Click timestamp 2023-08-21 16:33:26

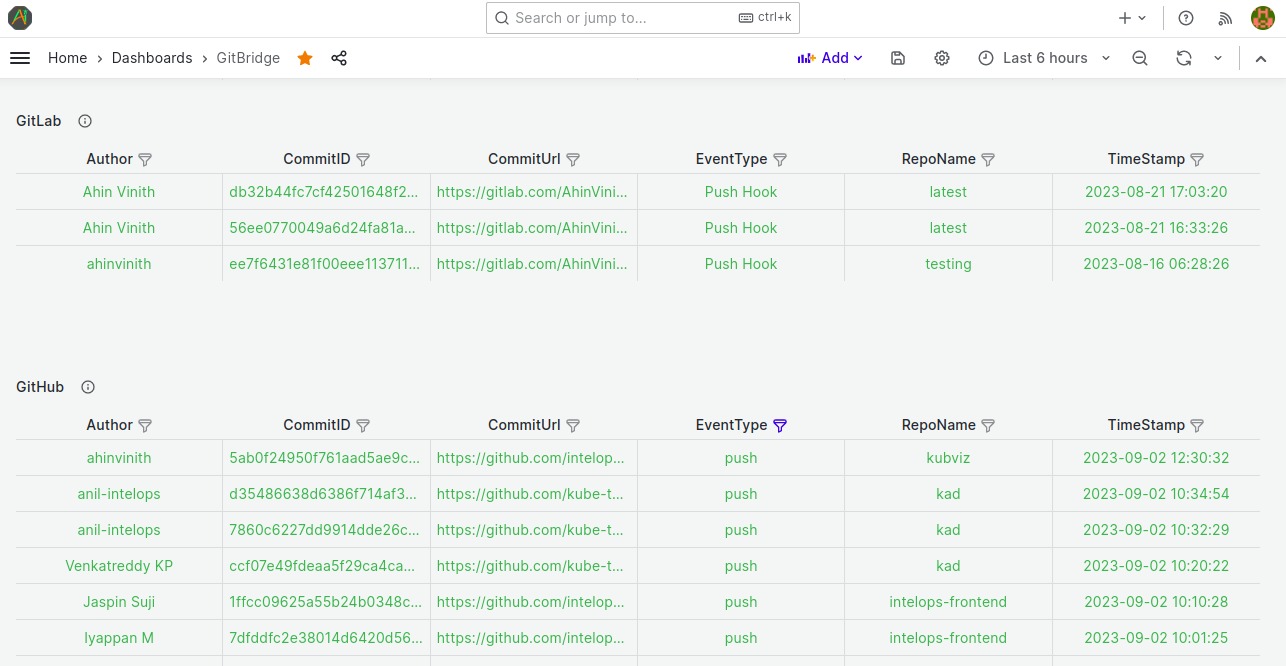[x=1156, y=228]
